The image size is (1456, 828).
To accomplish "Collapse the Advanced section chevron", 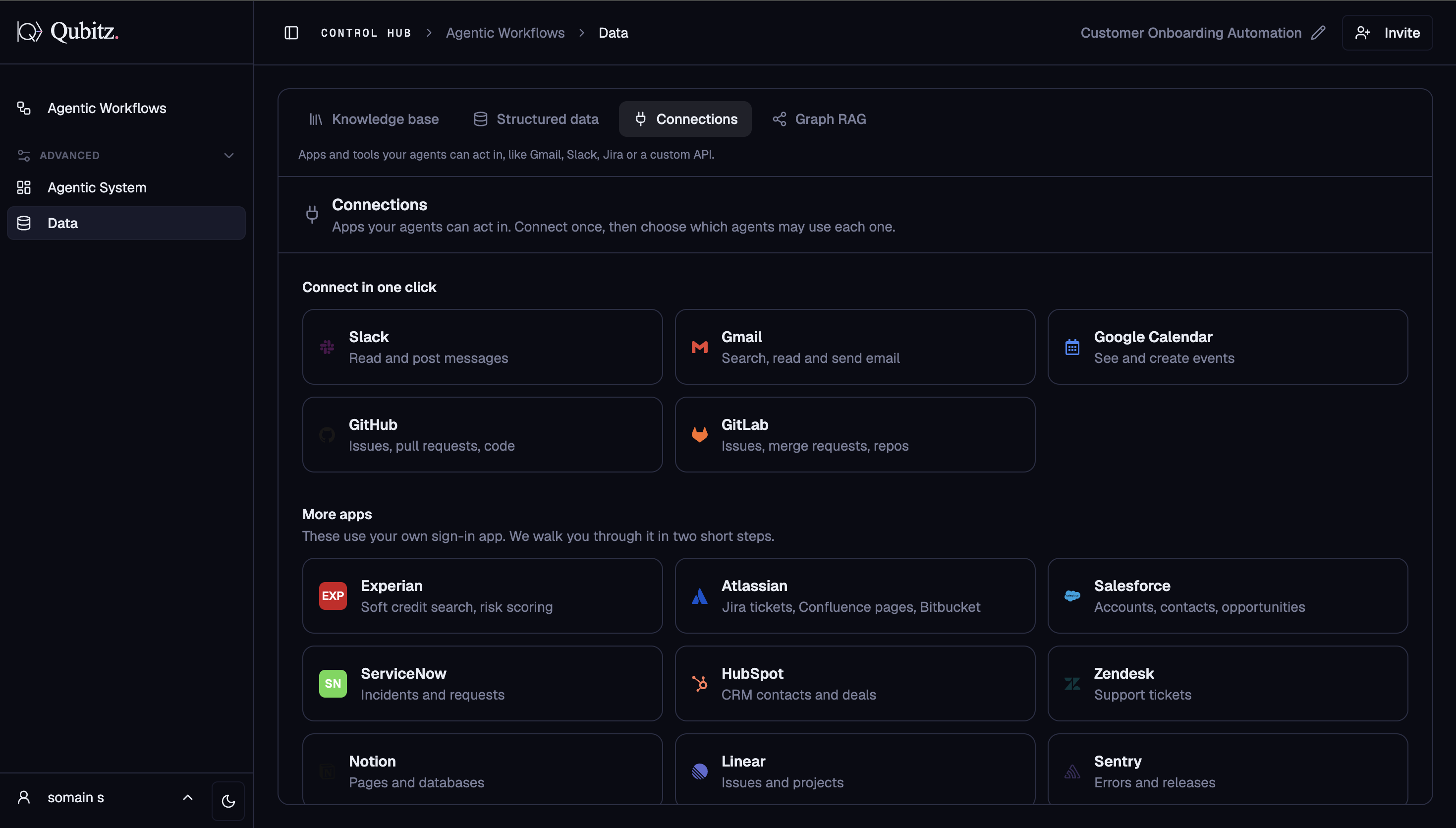I will (x=229, y=155).
